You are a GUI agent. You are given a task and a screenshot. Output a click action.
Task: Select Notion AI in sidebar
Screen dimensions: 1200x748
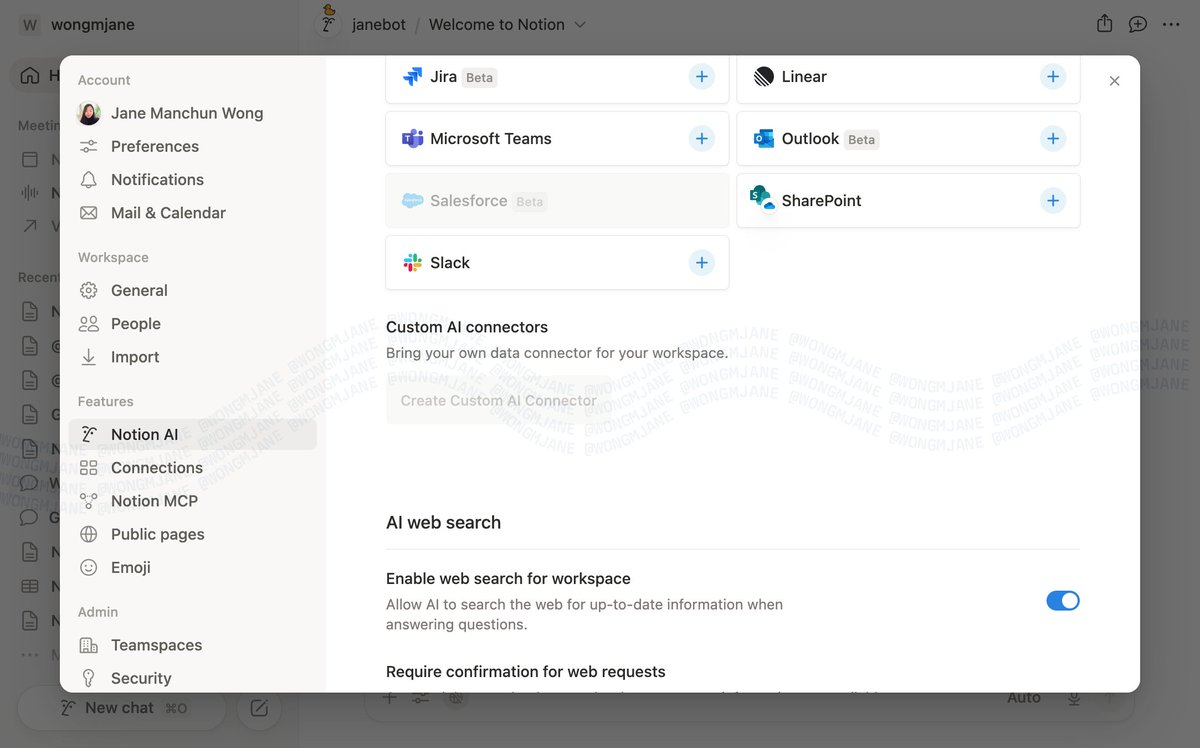(x=192, y=434)
